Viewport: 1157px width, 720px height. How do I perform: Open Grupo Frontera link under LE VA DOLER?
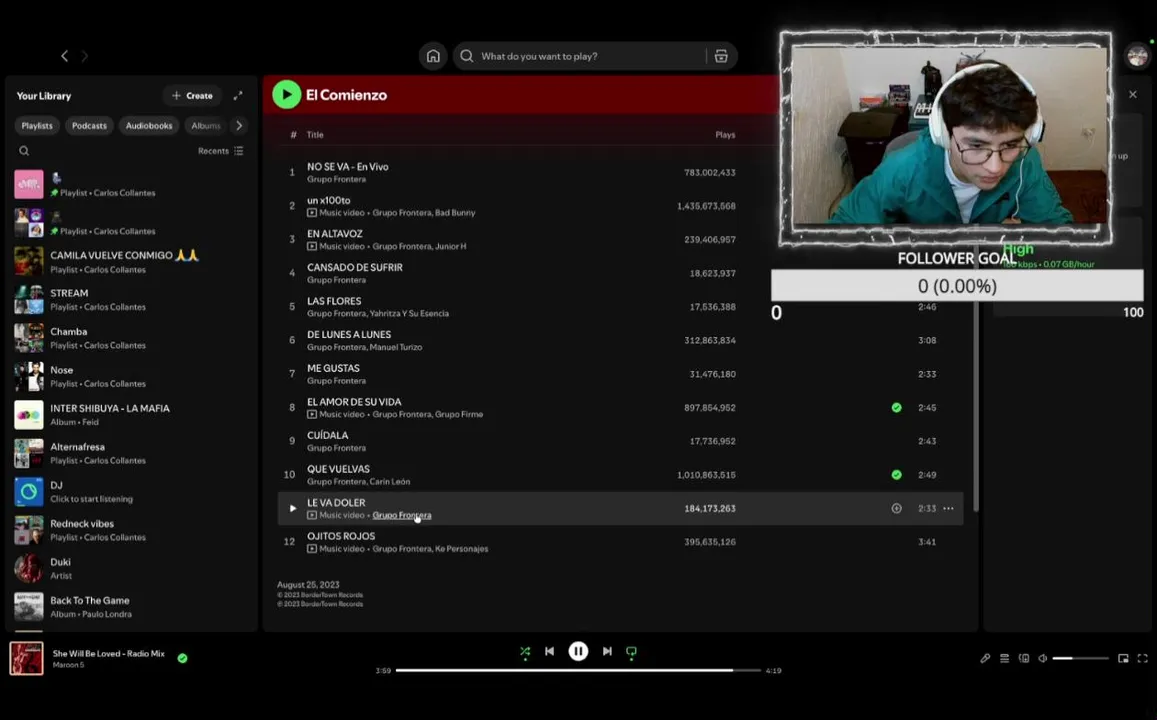[401, 515]
